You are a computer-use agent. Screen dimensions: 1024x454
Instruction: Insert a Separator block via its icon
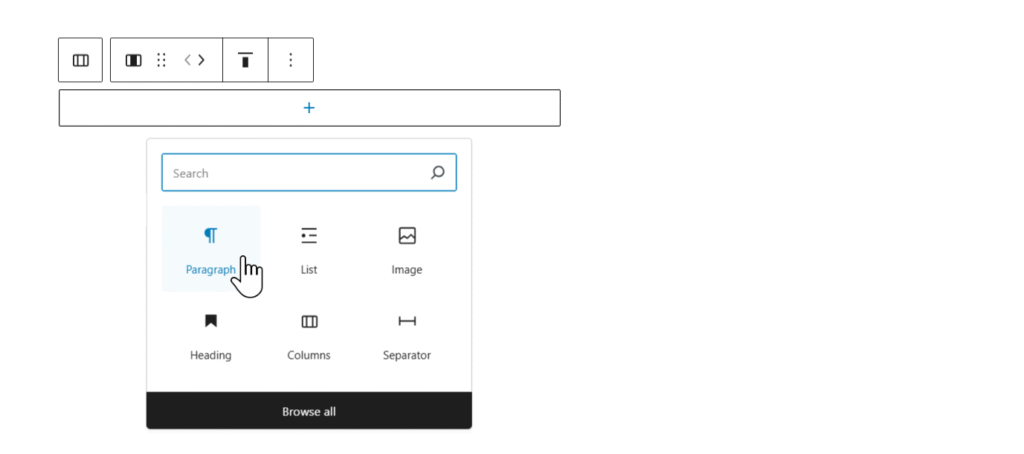pyautogui.click(x=407, y=321)
